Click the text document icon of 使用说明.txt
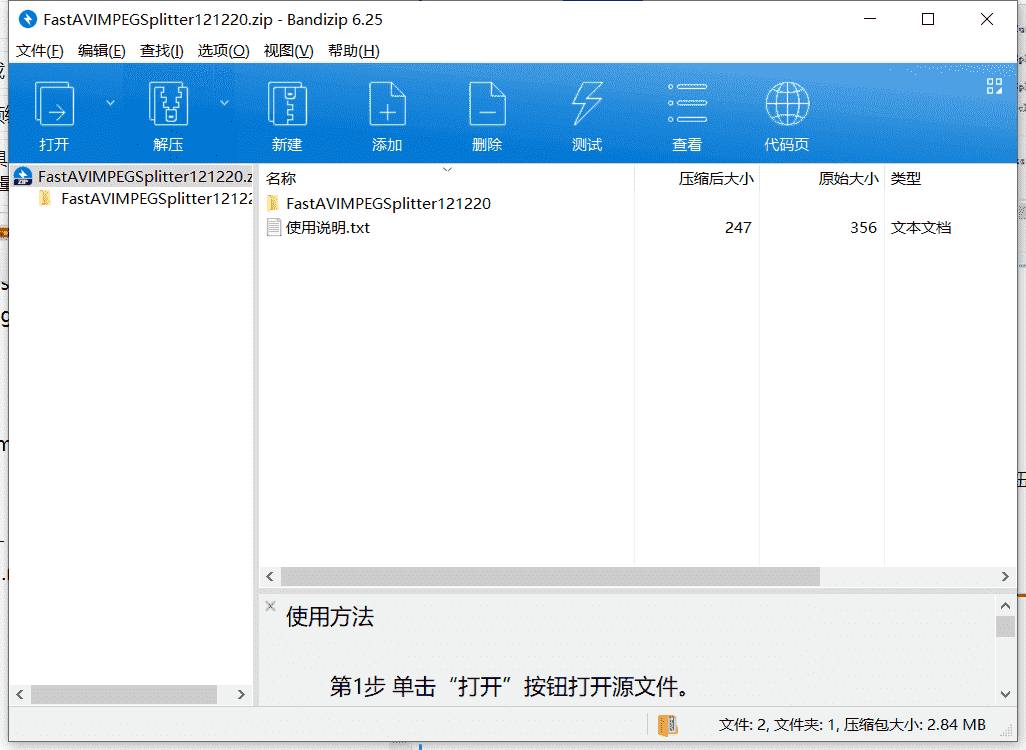The image size is (1026, 750). pyautogui.click(x=274, y=228)
